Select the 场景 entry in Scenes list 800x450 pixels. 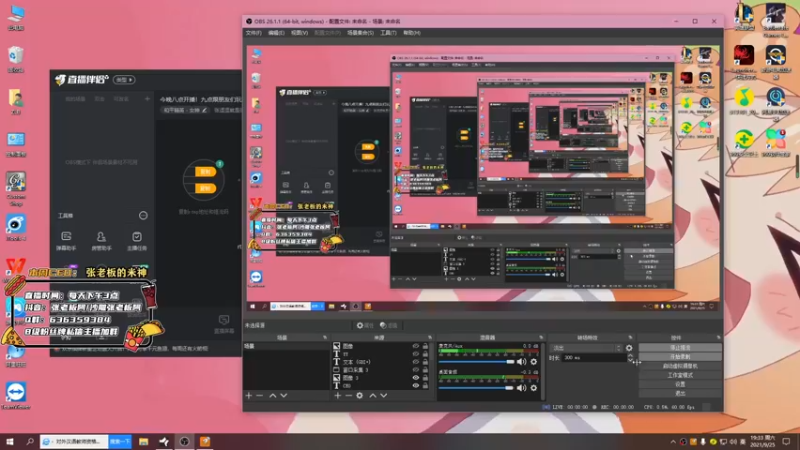click(x=286, y=346)
